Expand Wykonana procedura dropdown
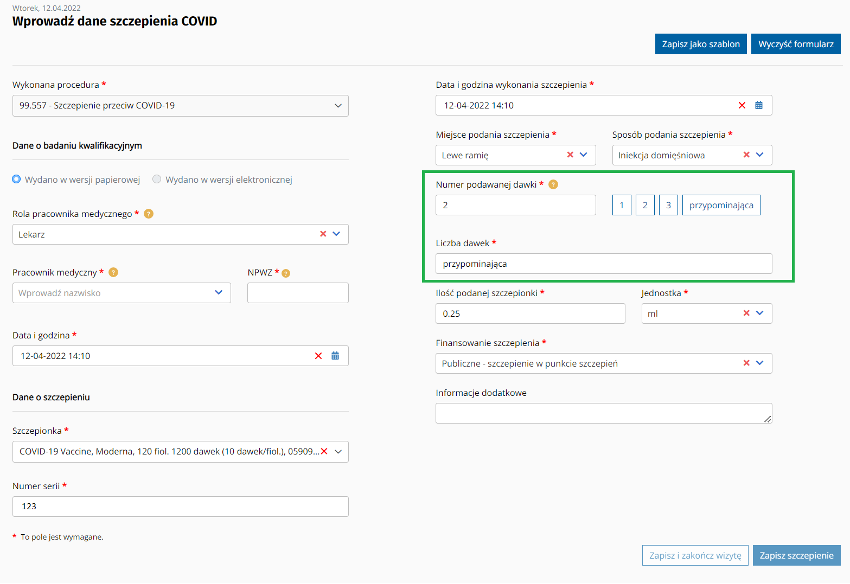 point(337,105)
